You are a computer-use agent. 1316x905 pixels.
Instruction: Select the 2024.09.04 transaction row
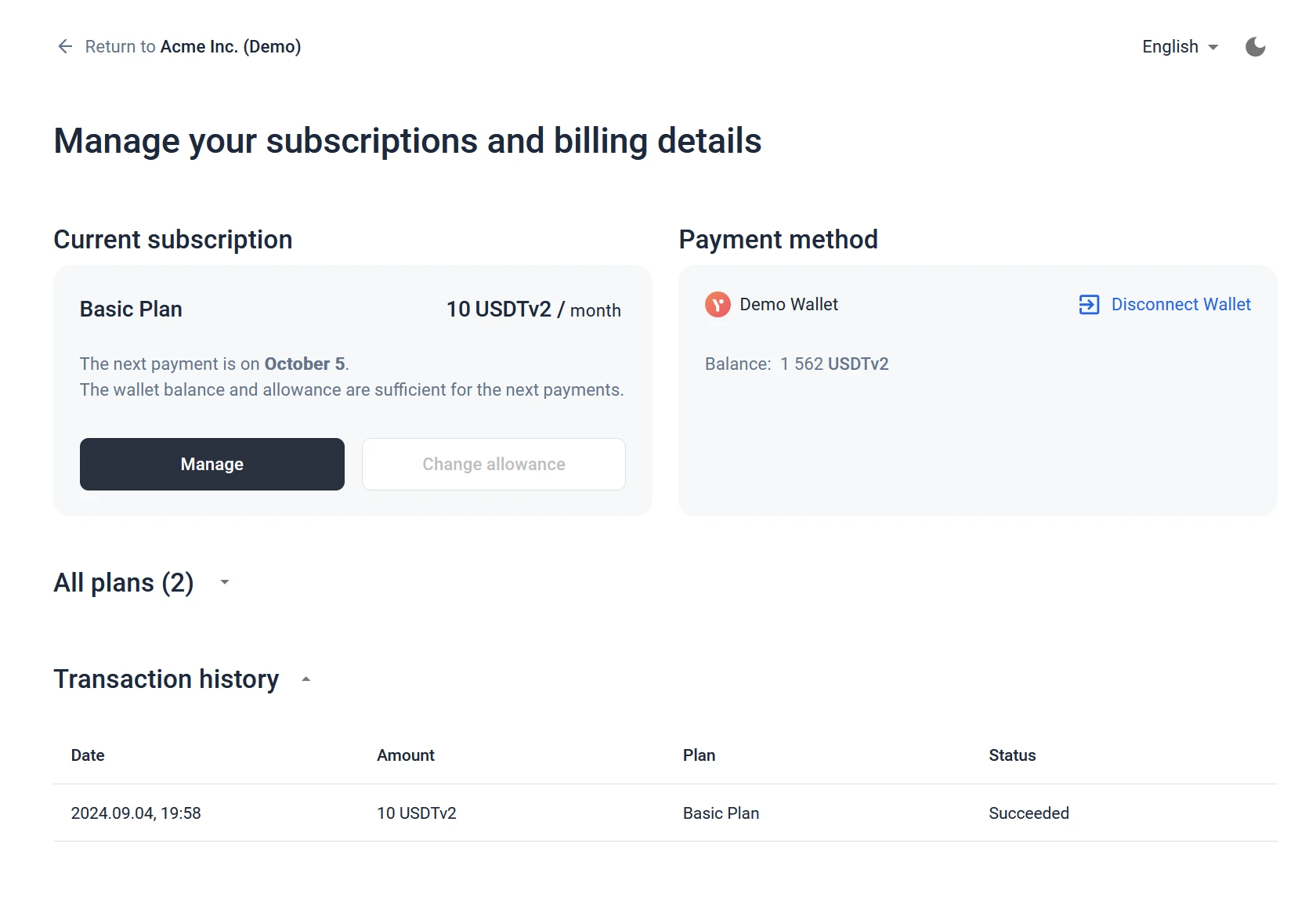(x=136, y=813)
